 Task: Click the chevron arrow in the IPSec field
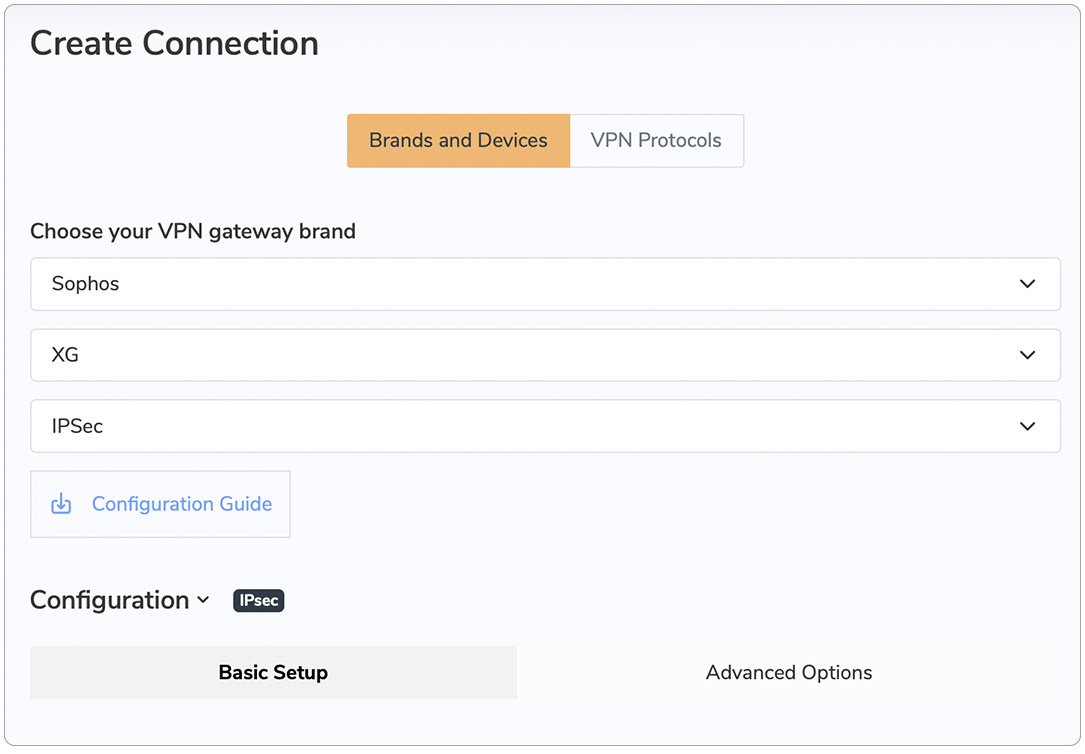[x=1027, y=426]
